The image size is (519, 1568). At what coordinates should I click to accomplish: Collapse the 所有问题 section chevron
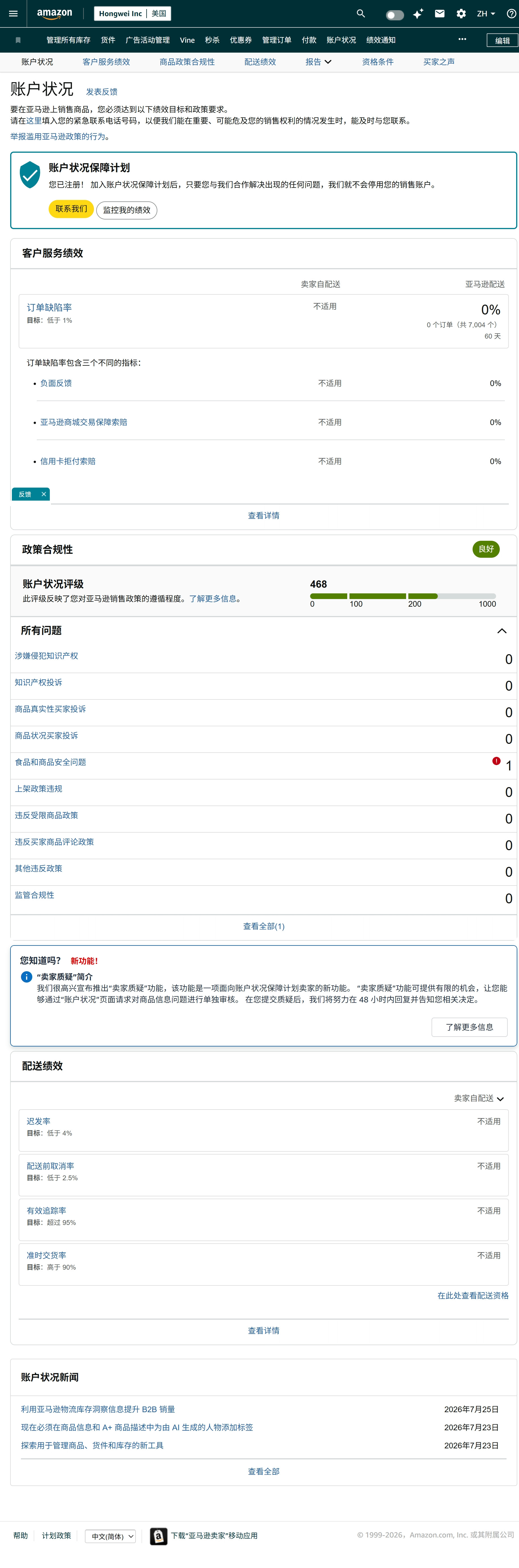coord(502,631)
